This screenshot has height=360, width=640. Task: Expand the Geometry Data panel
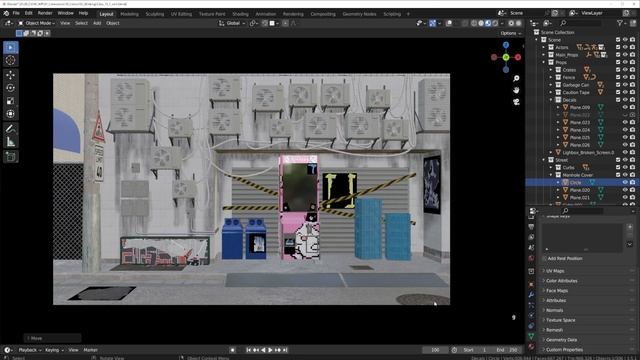point(561,340)
